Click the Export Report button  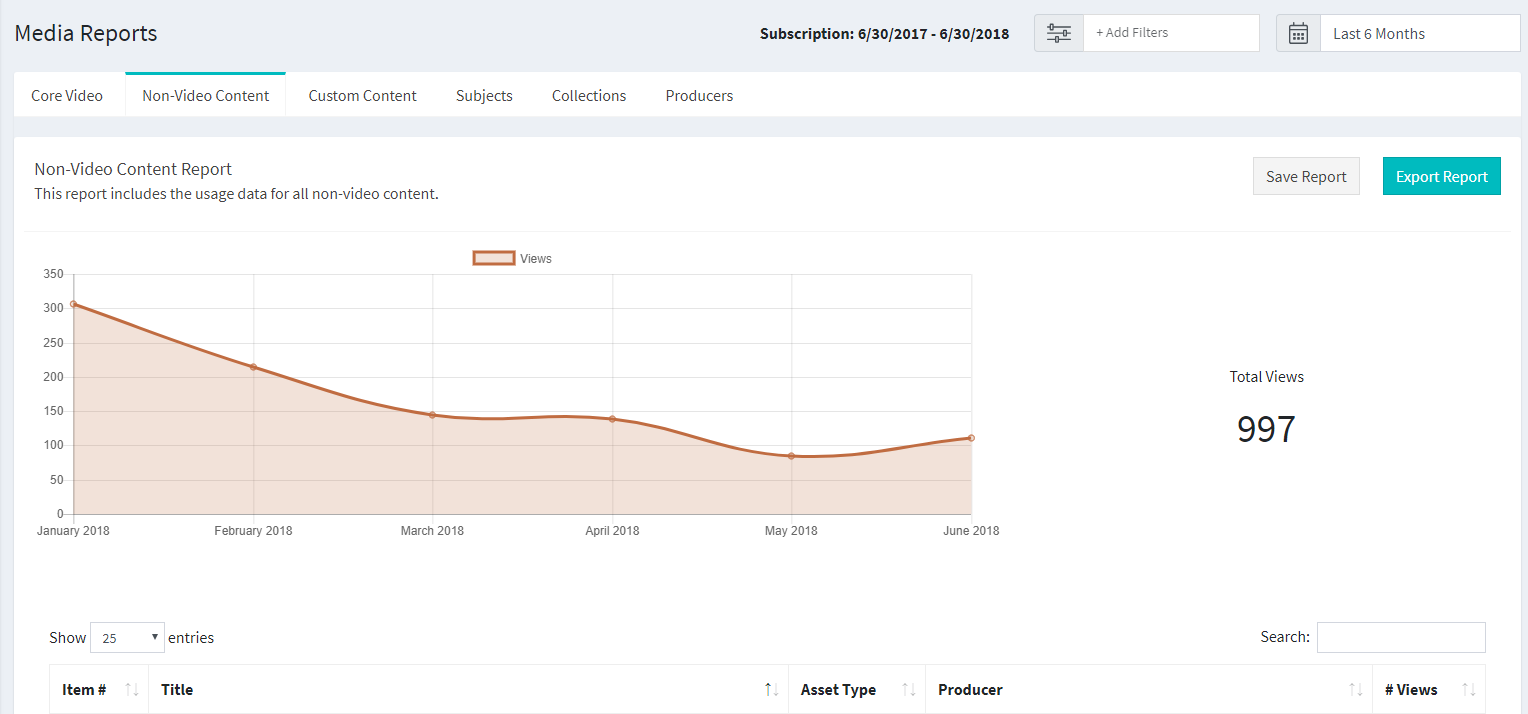(x=1442, y=176)
